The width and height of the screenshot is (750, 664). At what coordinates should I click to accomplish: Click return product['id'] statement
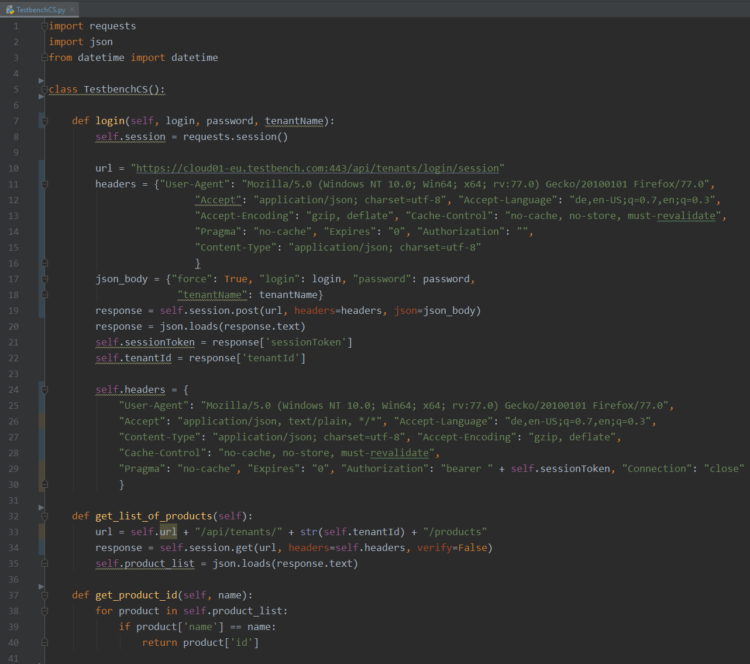pos(200,642)
